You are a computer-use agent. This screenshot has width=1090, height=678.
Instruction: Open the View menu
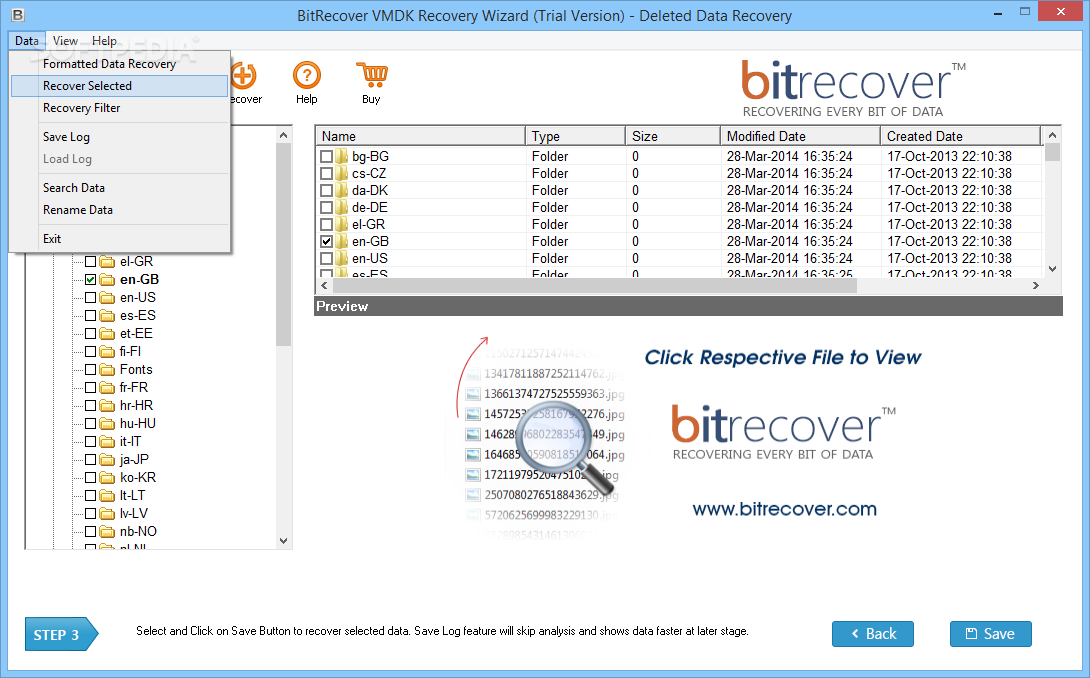pos(65,40)
